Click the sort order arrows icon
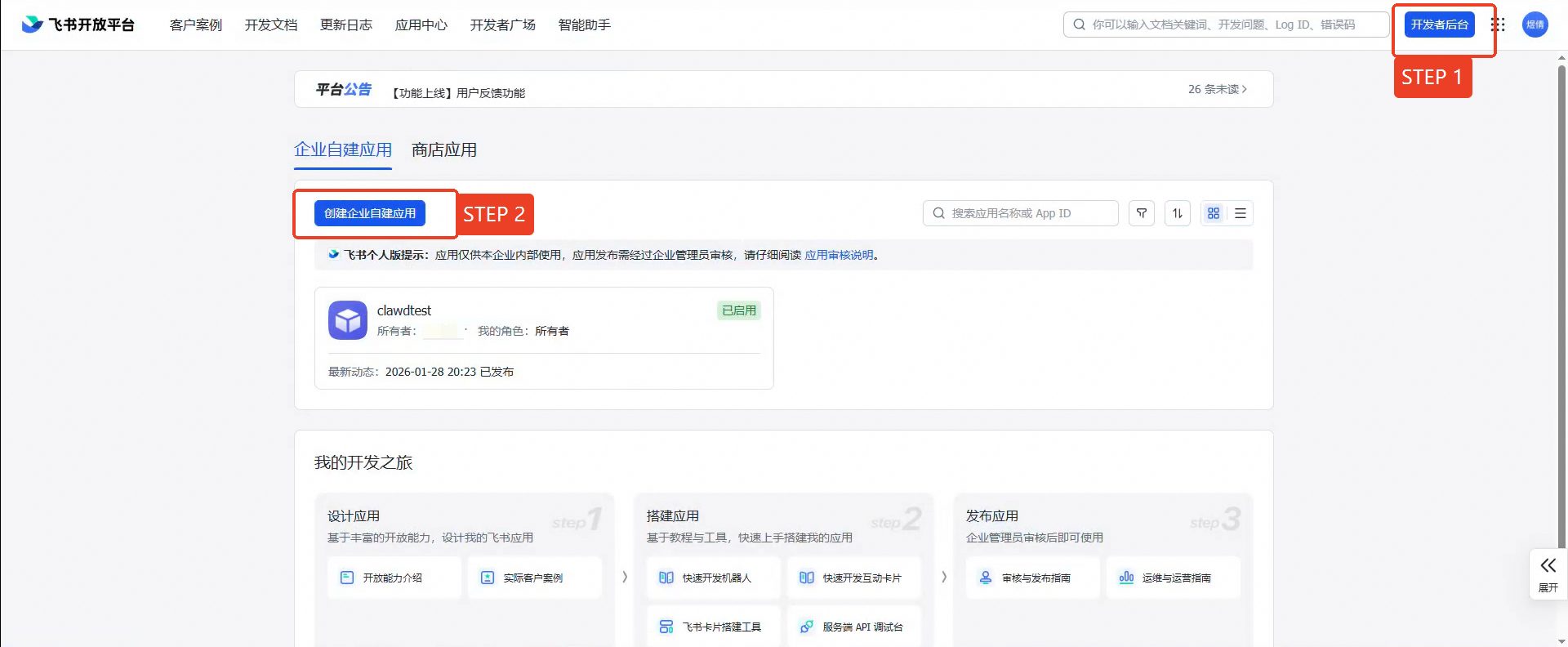 [1178, 213]
